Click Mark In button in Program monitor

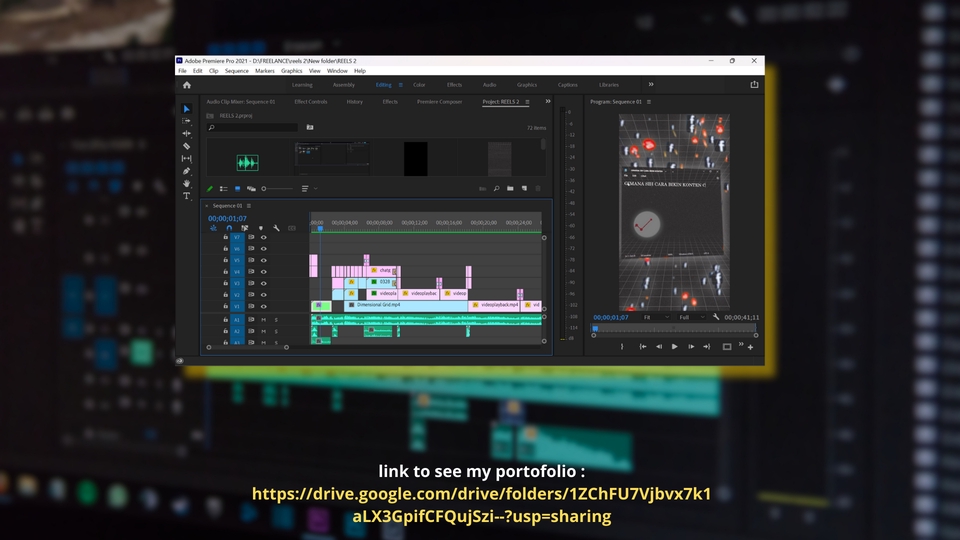622,347
